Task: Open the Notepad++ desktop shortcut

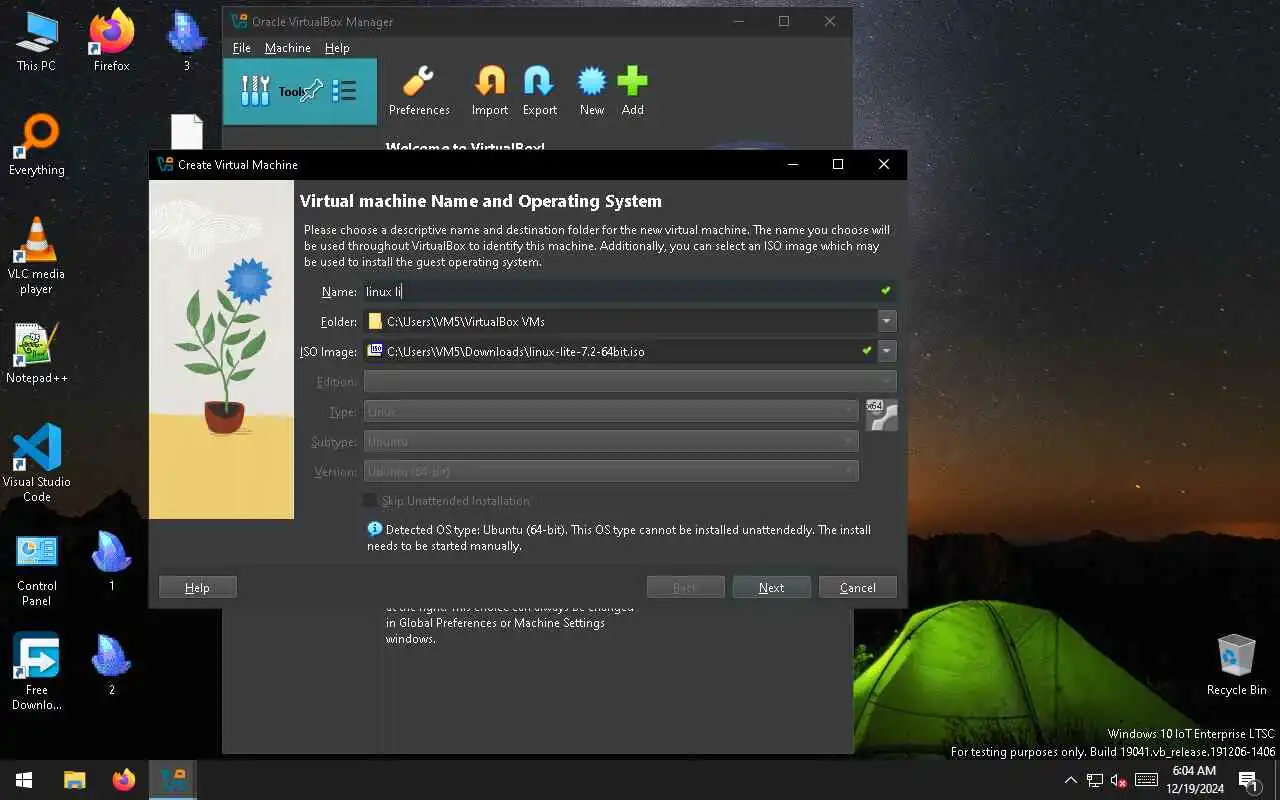Action: [x=36, y=354]
